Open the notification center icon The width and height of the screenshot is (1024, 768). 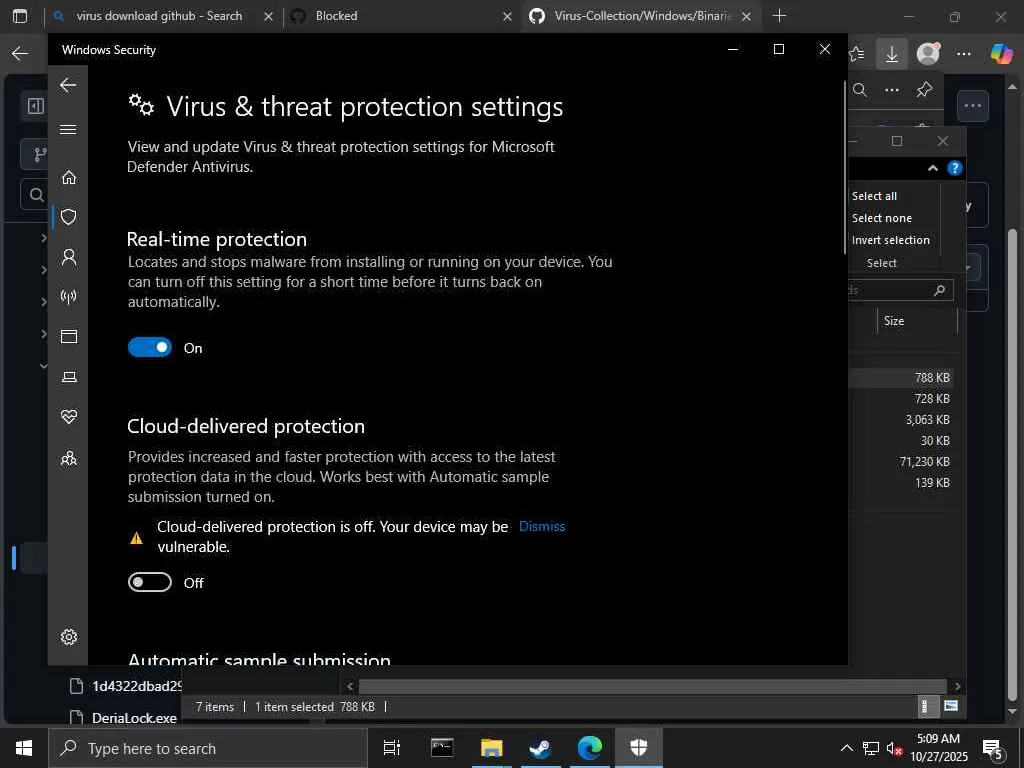pos(993,749)
